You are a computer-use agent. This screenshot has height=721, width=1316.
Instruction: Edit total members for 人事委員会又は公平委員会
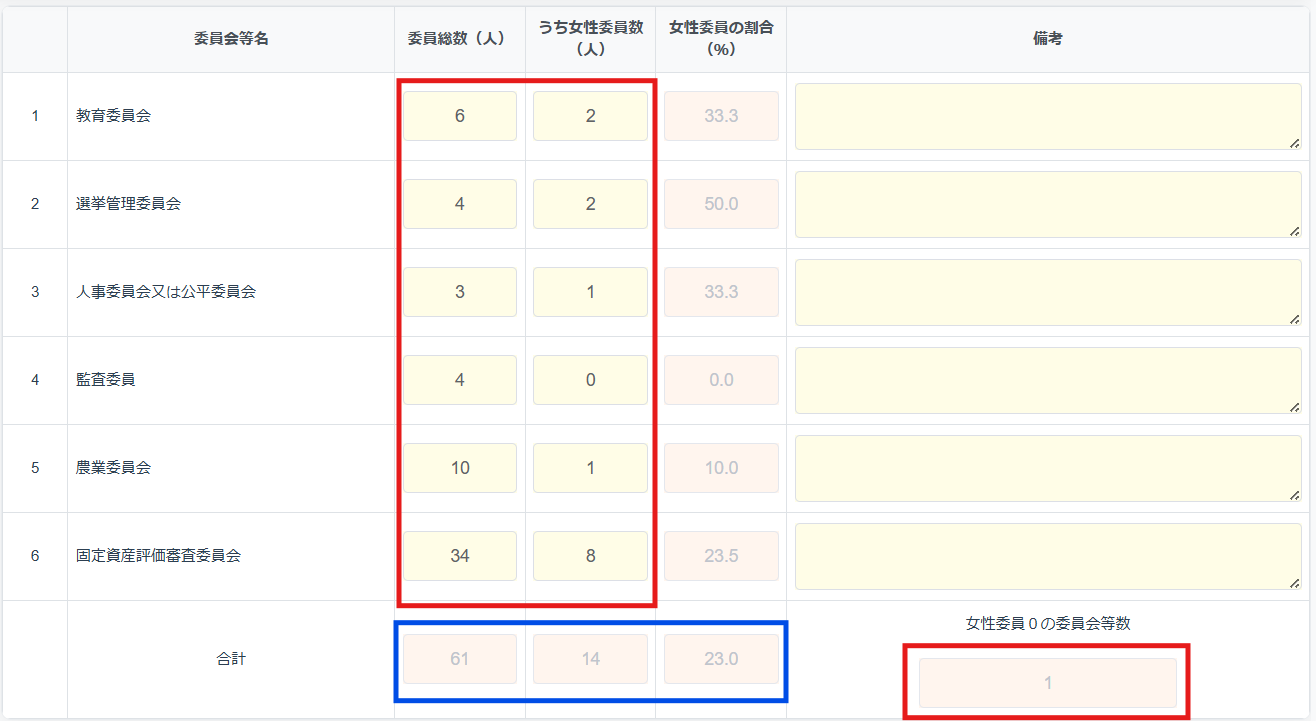tap(460, 292)
